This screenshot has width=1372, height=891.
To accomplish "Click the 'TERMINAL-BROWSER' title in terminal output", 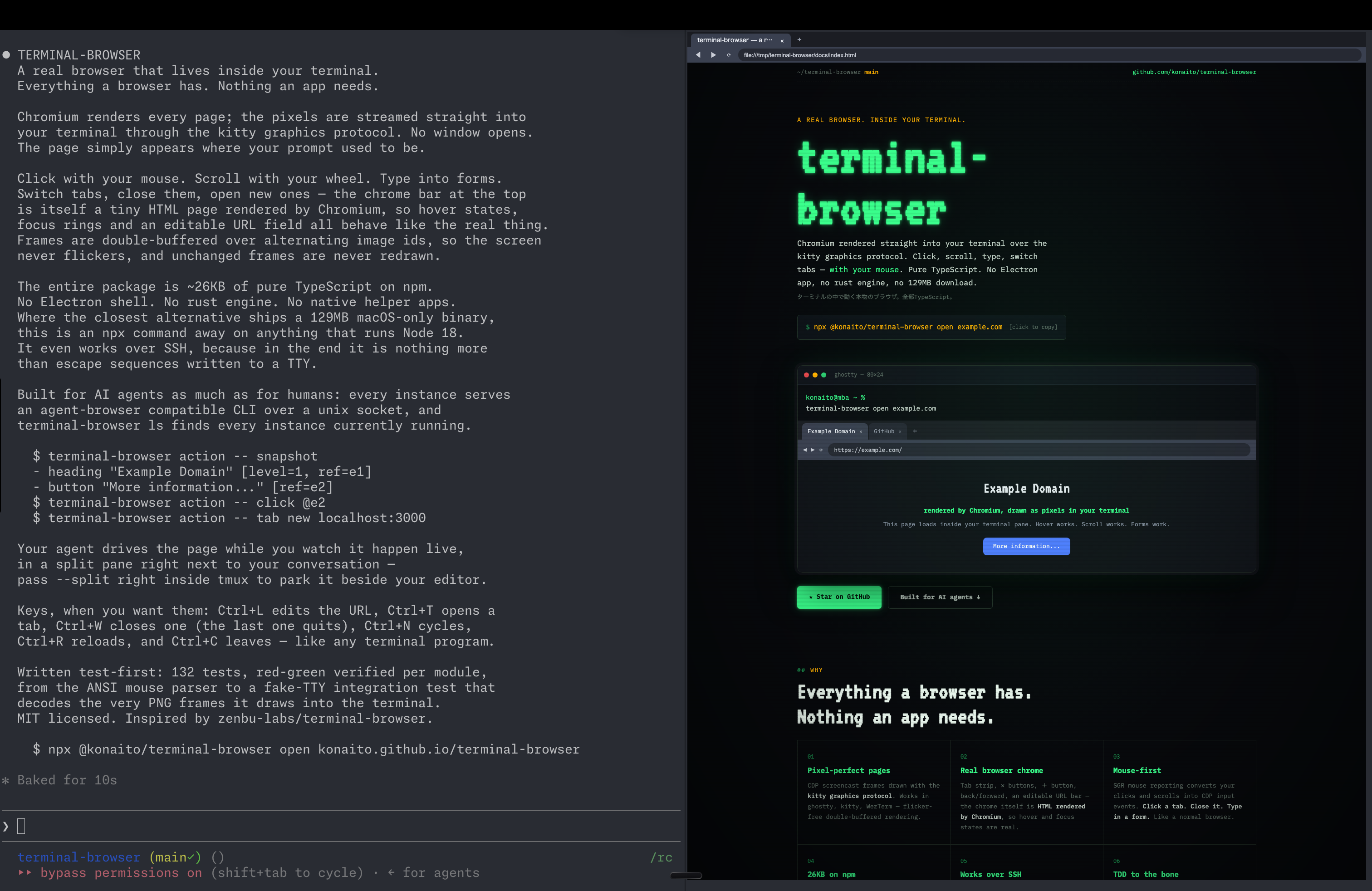I will tap(79, 55).
